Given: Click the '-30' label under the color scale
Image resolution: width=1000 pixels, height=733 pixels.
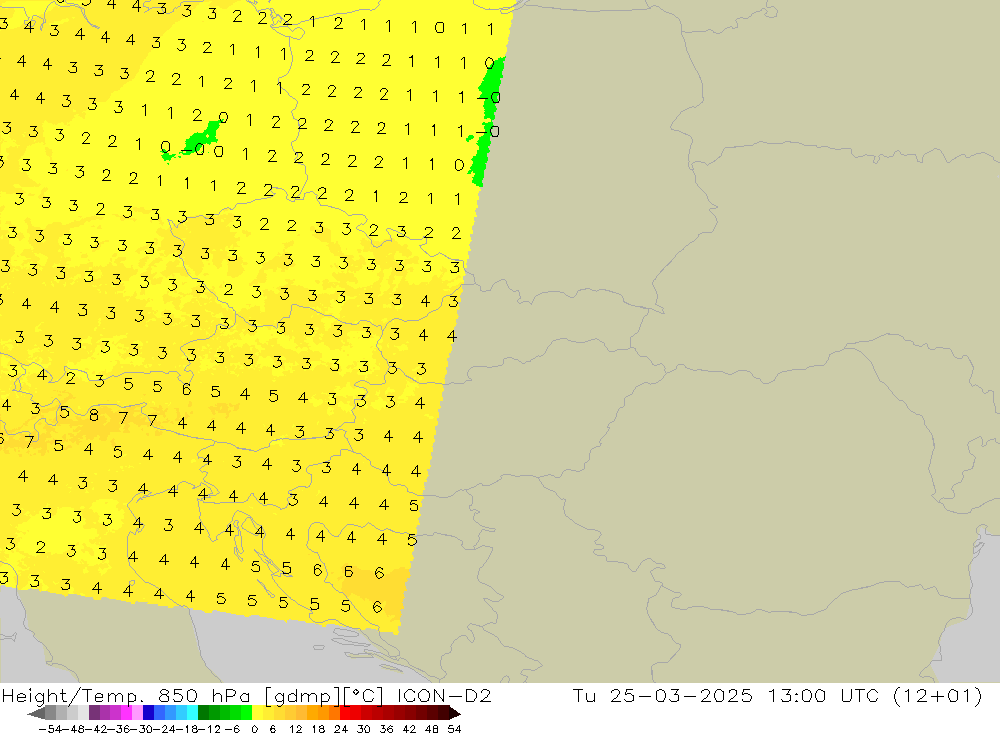Looking at the screenshot, I should coord(142,729).
